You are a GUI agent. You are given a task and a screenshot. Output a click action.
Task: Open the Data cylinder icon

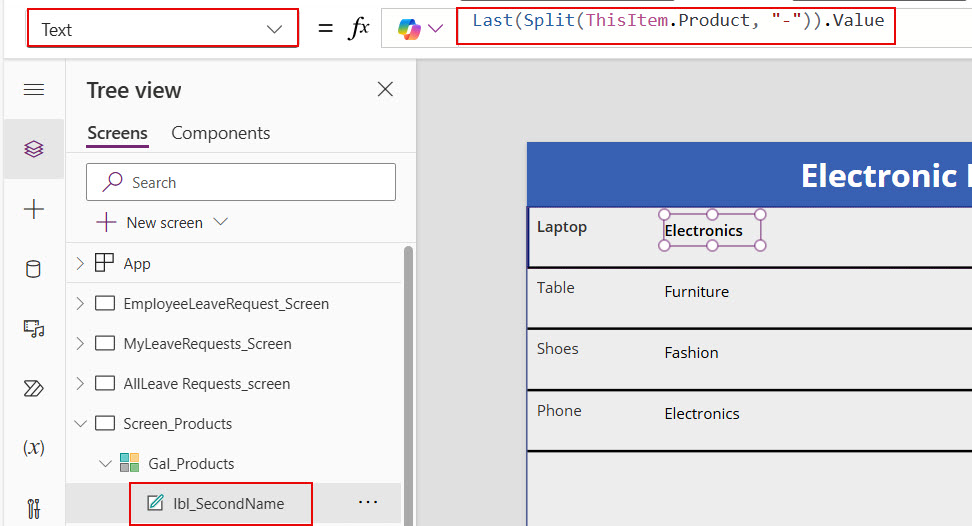click(x=33, y=269)
